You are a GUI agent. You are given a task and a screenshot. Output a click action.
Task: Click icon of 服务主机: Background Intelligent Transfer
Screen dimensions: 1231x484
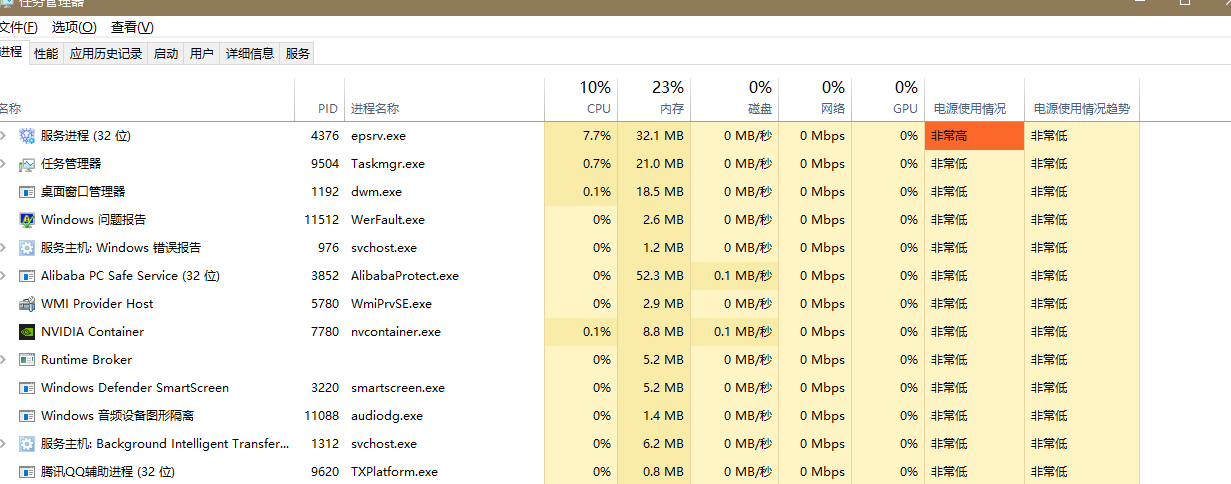pos(27,444)
